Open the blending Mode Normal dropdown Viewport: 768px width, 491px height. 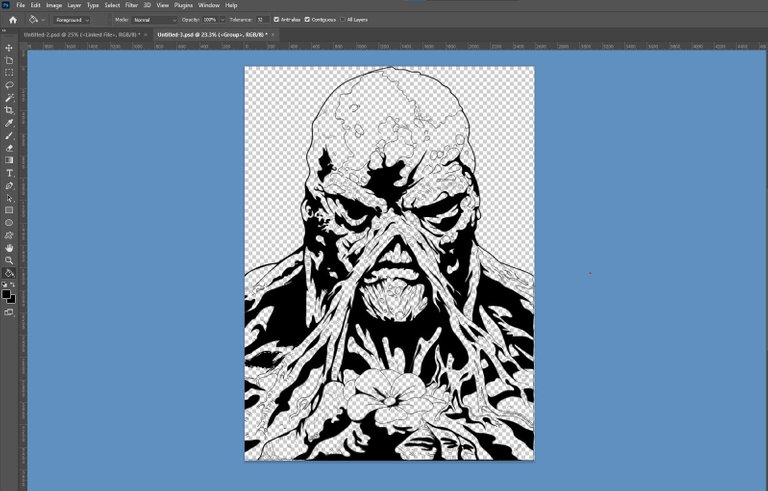pyautogui.click(x=155, y=20)
